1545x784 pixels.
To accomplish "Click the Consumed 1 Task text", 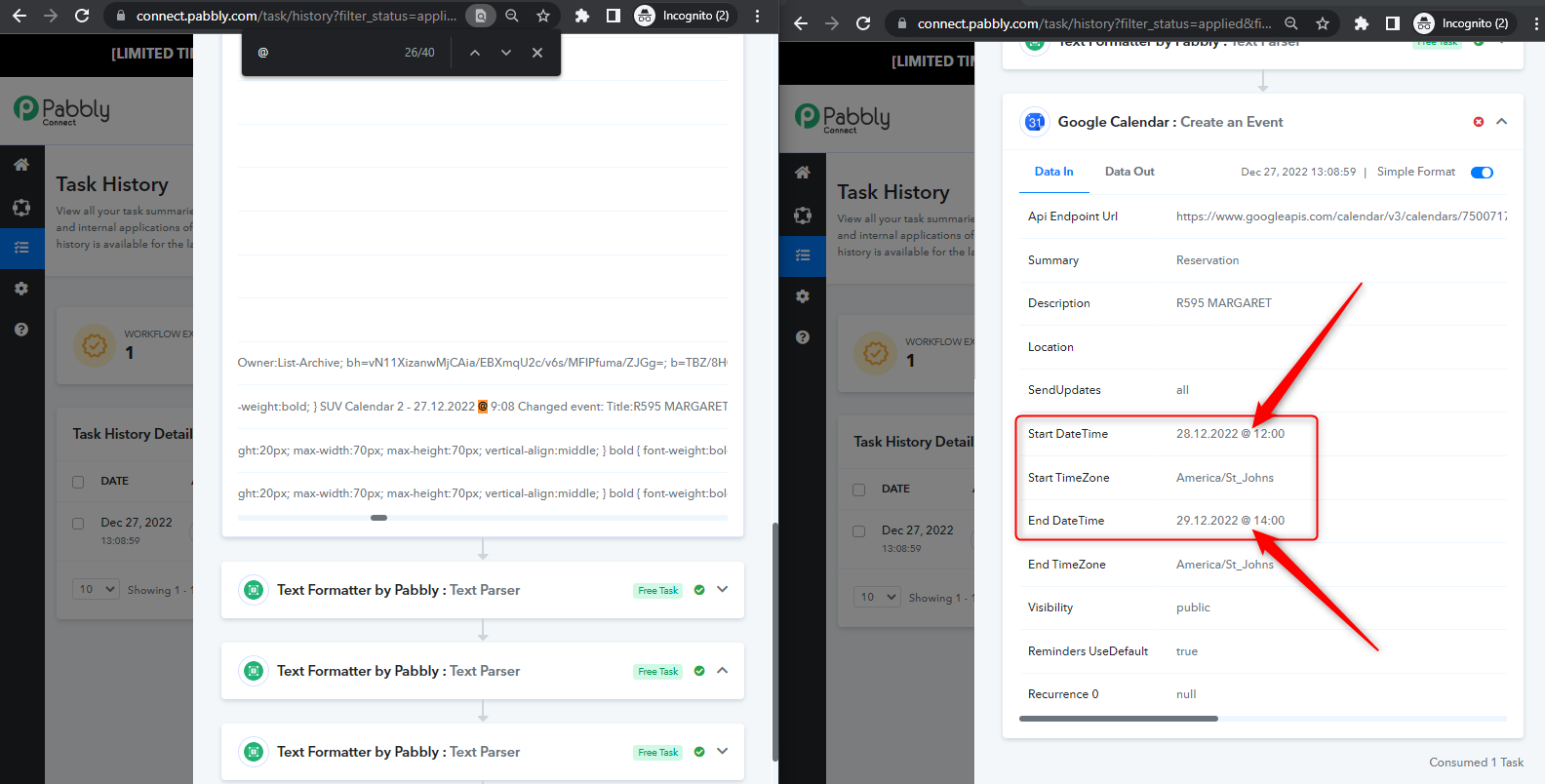I will (1477, 763).
